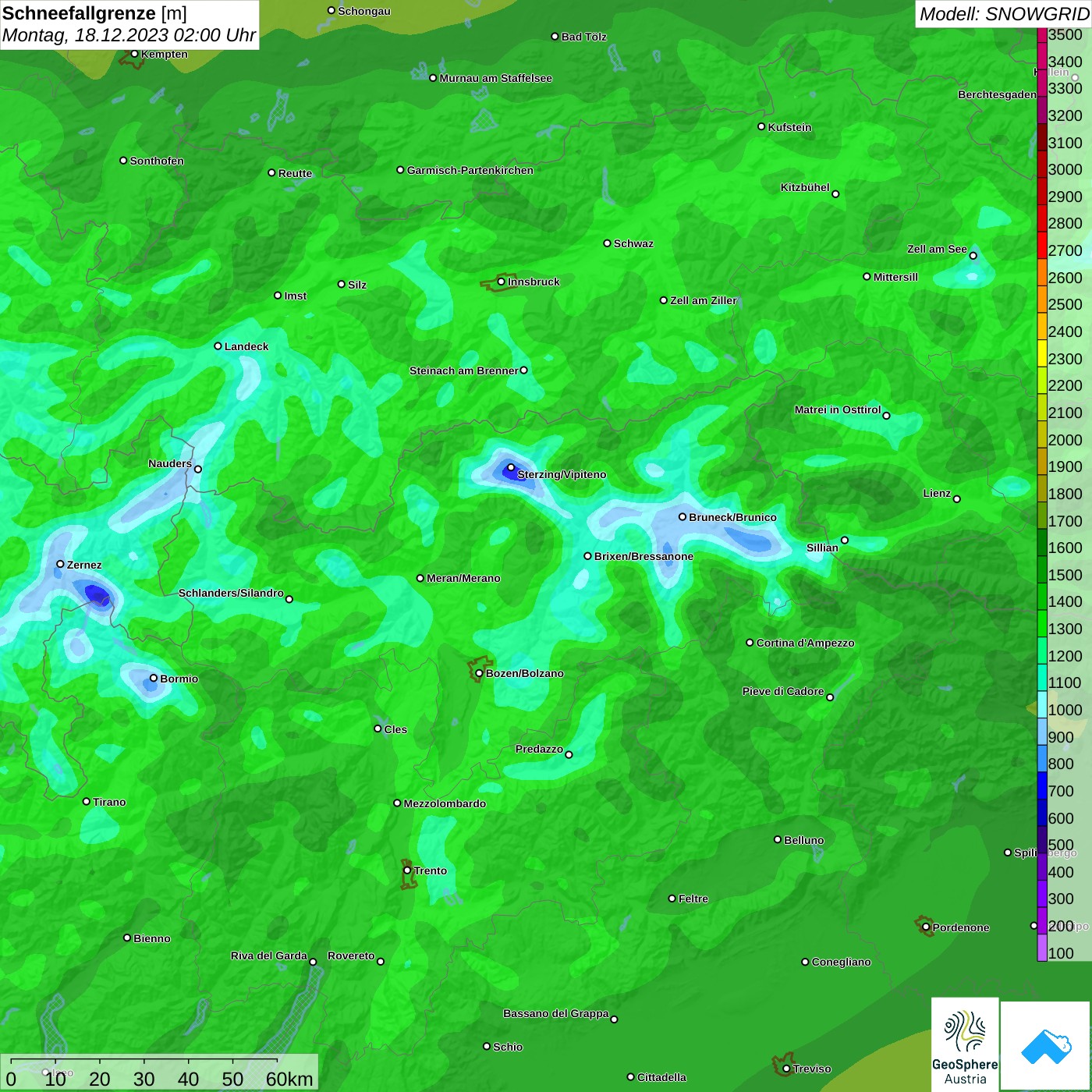The height and width of the screenshot is (1092, 1092).
Task: Click the Bad Tölz marker dot
Action: pyautogui.click(x=555, y=37)
